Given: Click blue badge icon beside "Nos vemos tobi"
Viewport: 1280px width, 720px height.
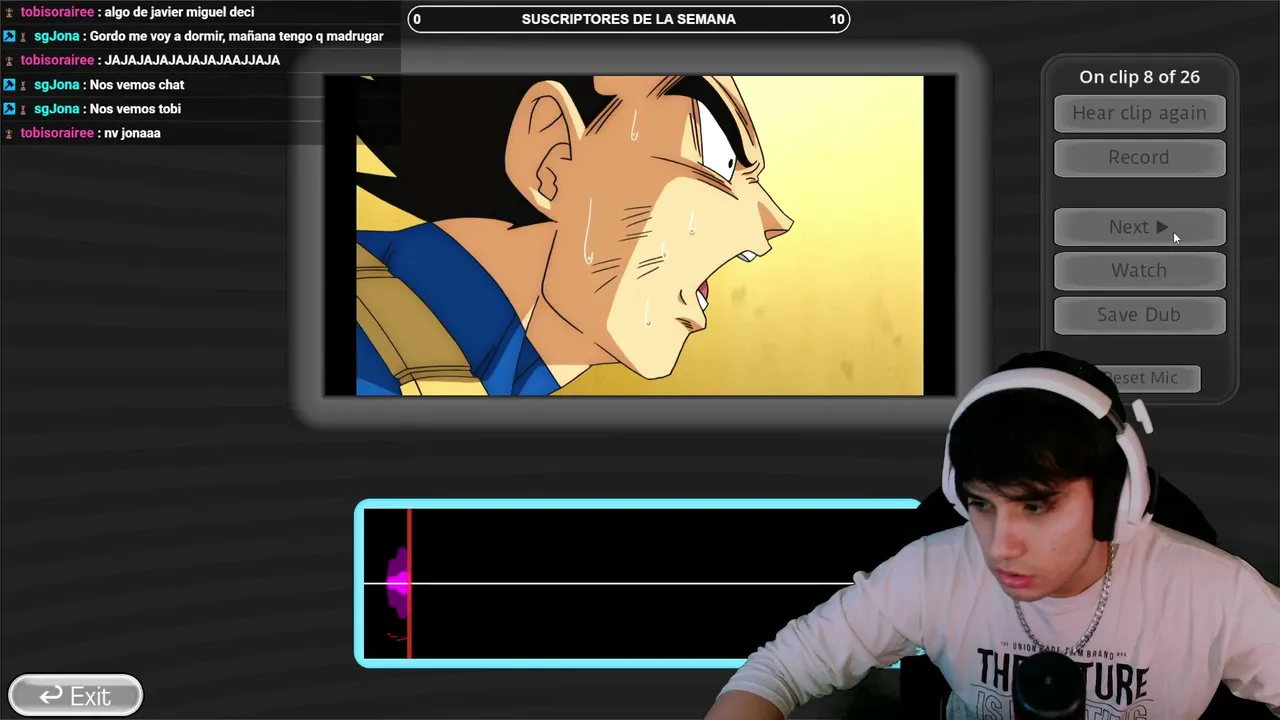Looking at the screenshot, I should [x=9, y=109].
